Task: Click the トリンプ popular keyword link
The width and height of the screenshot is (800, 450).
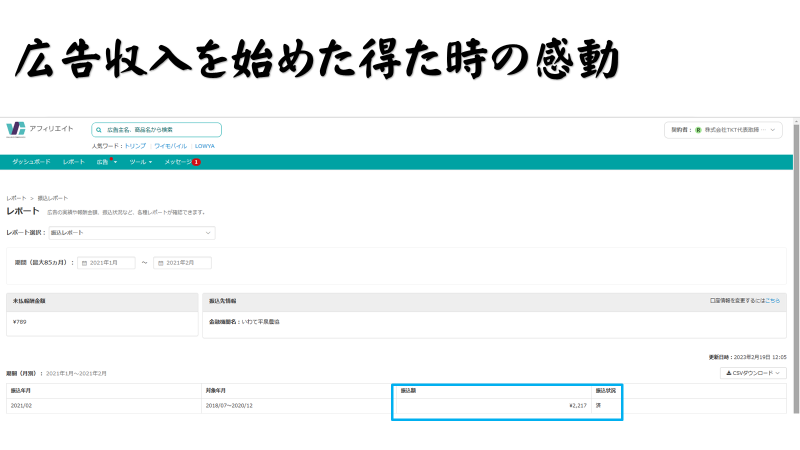Action: click(x=134, y=146)
